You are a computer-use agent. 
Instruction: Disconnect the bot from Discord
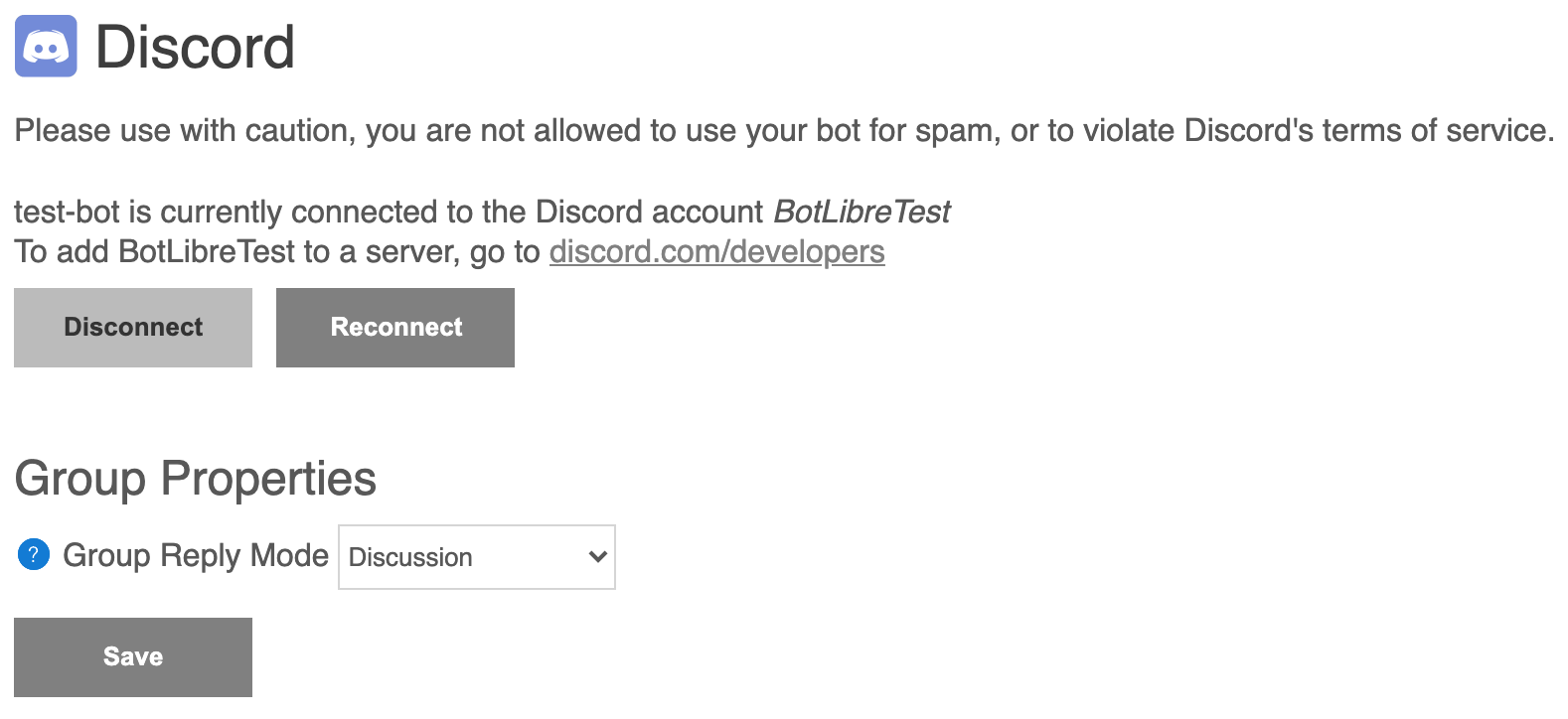[x=133, y=328]
